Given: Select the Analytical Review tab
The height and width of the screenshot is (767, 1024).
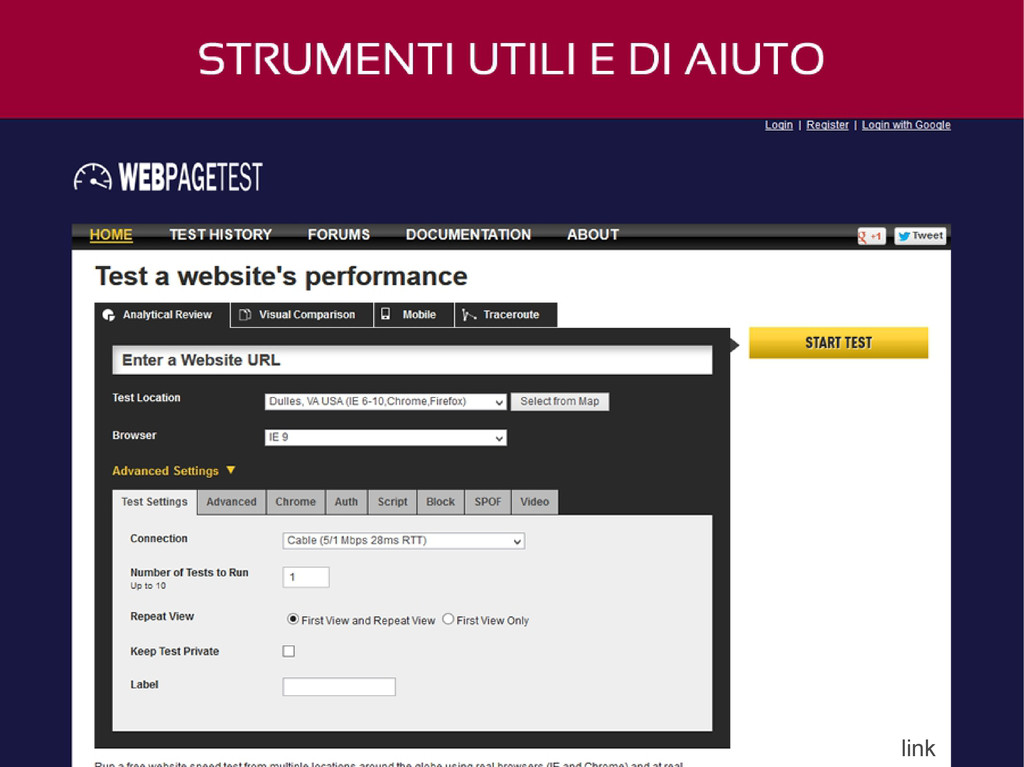Looking at the screenshot, I should [x=162, y=315].
